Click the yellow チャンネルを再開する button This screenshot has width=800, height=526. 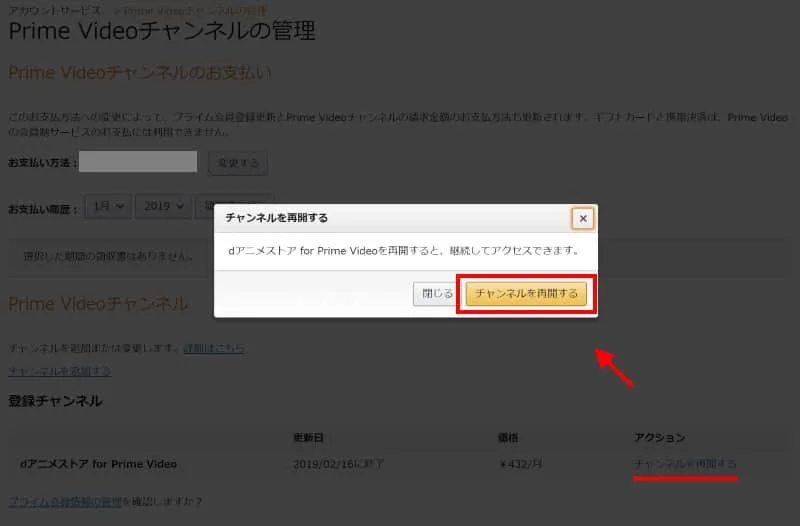pos(526,294)
